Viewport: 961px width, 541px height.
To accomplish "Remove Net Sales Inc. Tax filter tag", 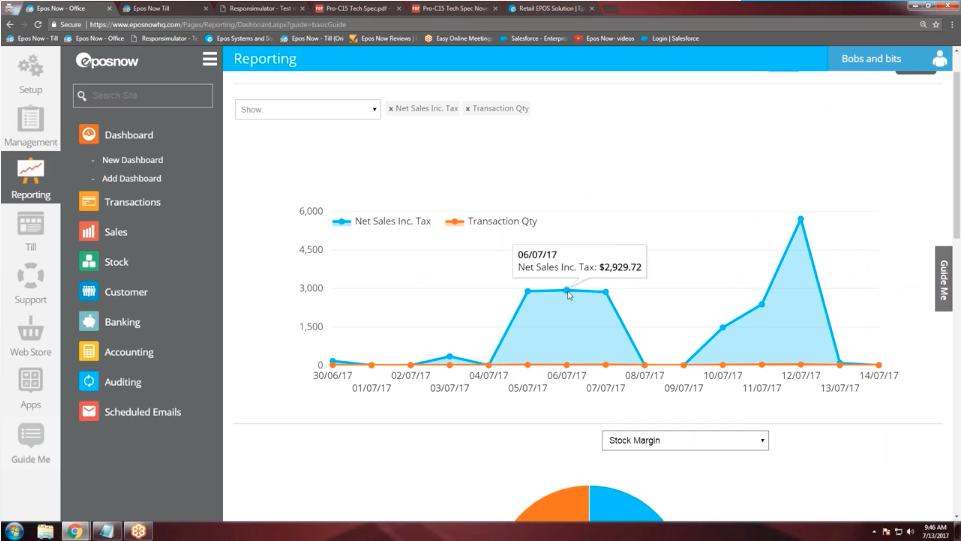I will 391,109.
